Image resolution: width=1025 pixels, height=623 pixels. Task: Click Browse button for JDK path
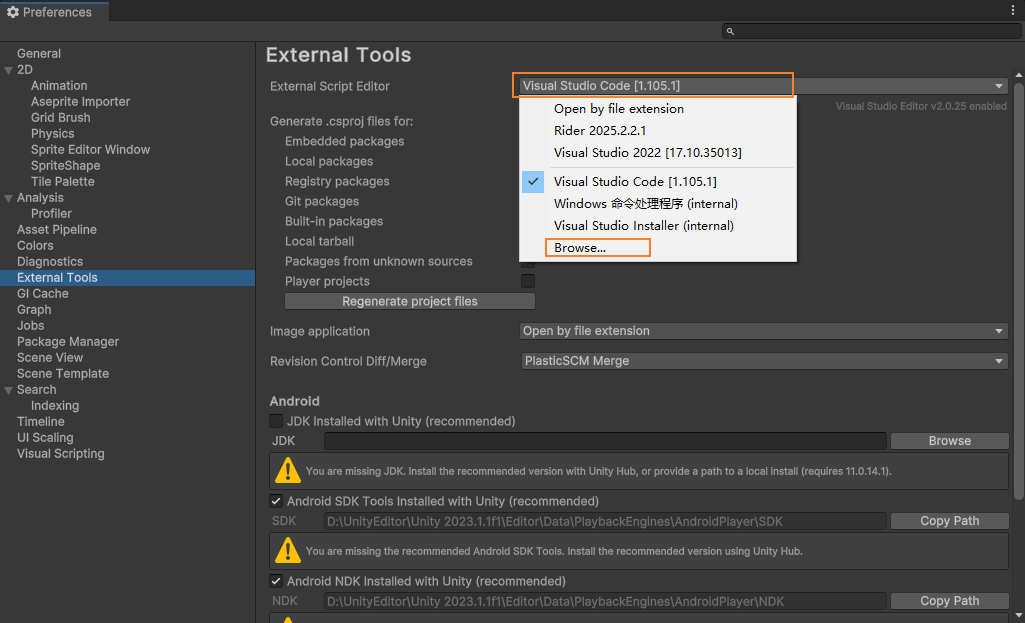click(949, 441)
